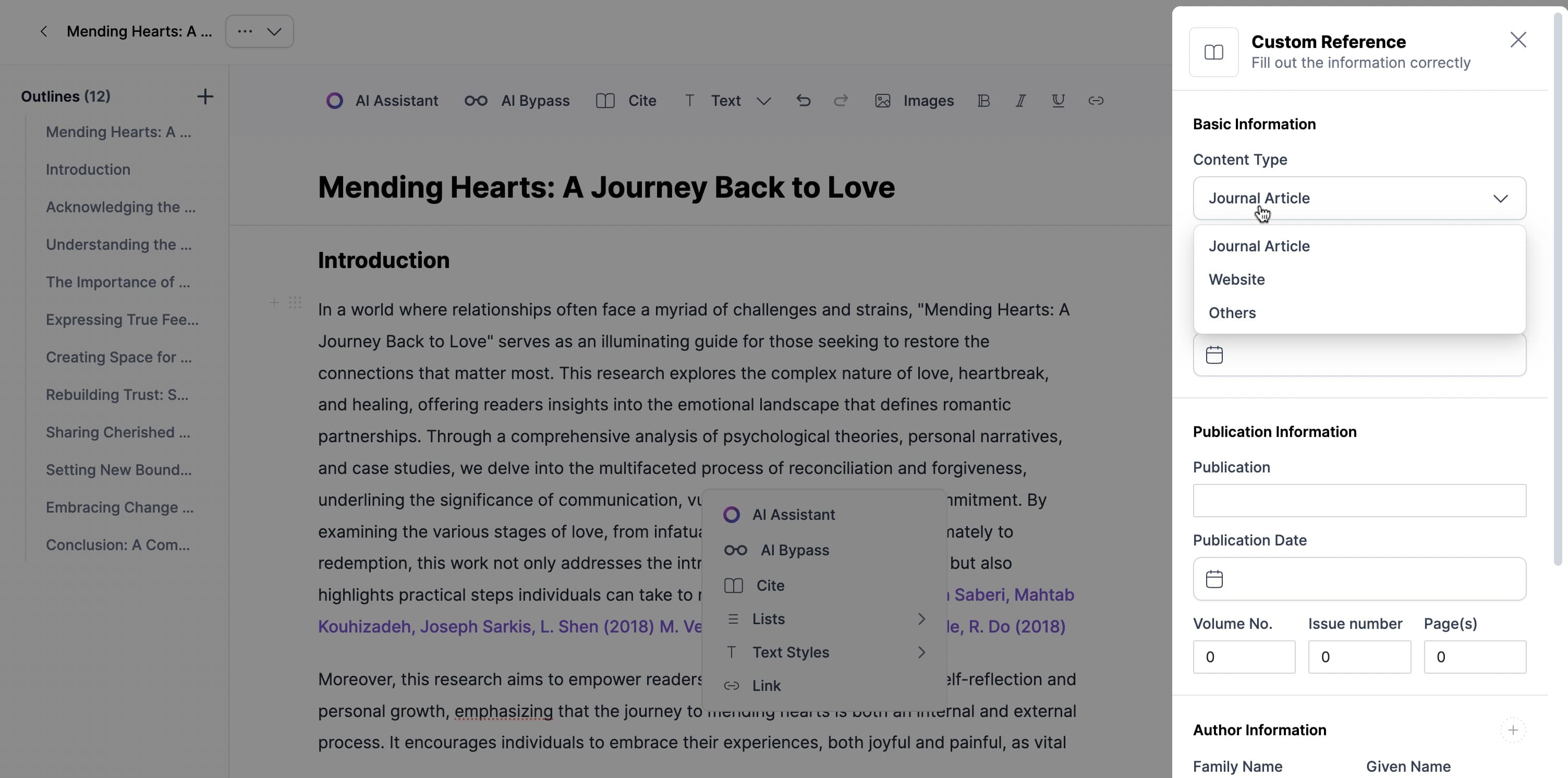Click the paragraph add-block plus icon
This screenshot has height=778, width=1568.
click(274, 302)
